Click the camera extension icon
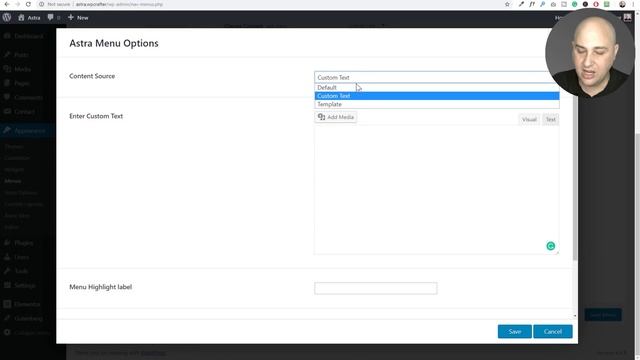The width and height of the screenshot is (640, 360). tap(553, 4)
